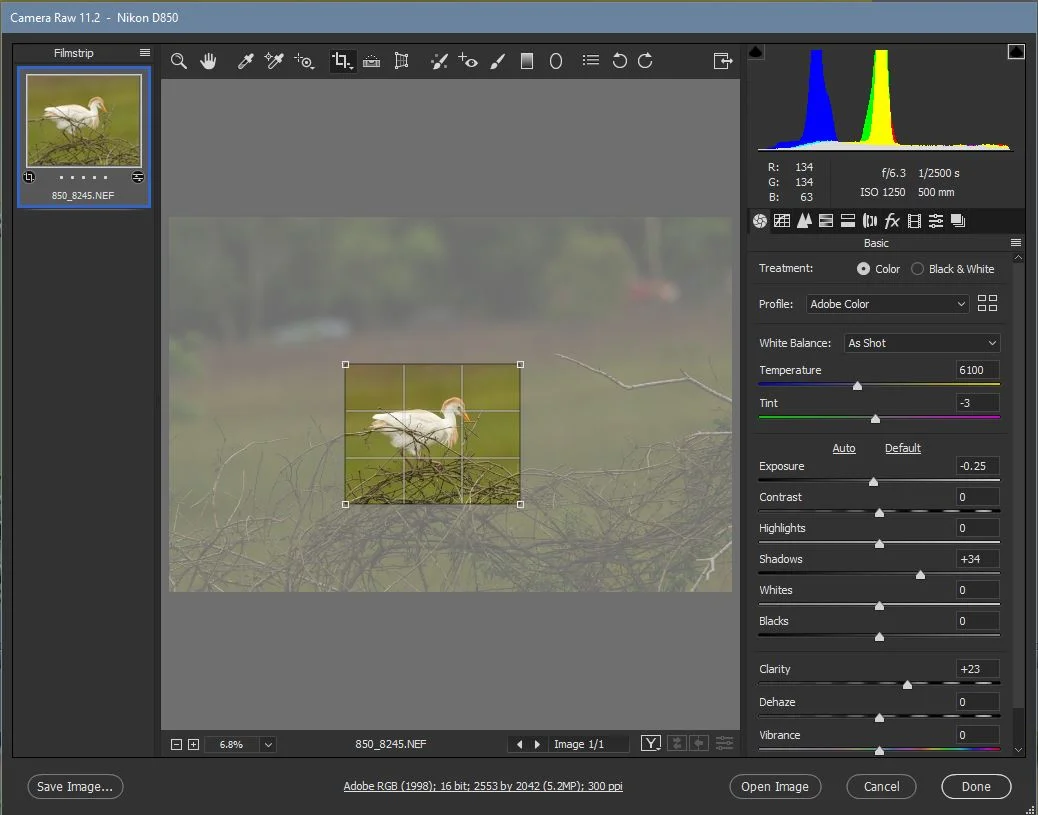
Task: Expand the White Balance As Shot dropdown
Action: (x=921, y=343)
